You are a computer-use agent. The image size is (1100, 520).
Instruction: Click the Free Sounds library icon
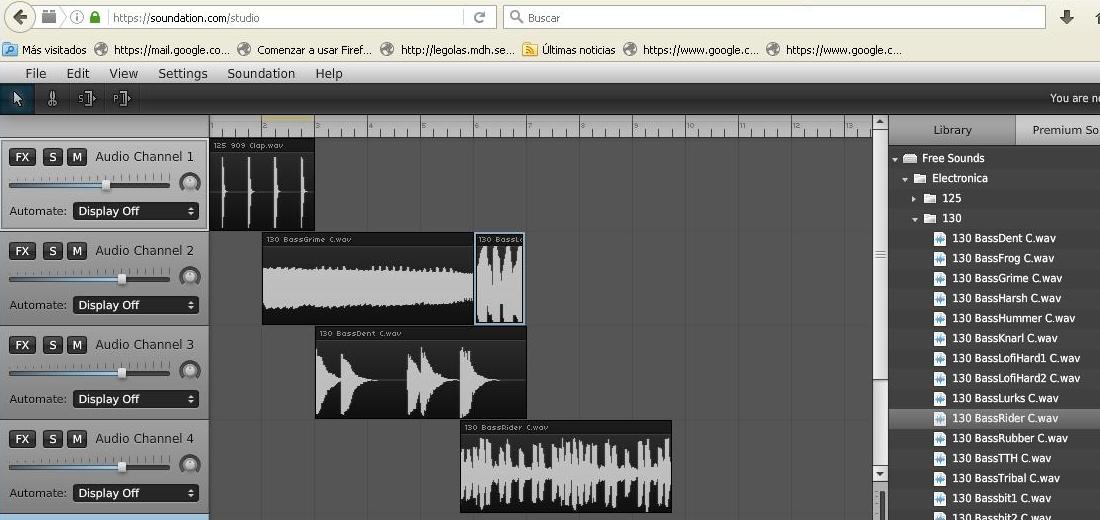click(x=910, y=158)
